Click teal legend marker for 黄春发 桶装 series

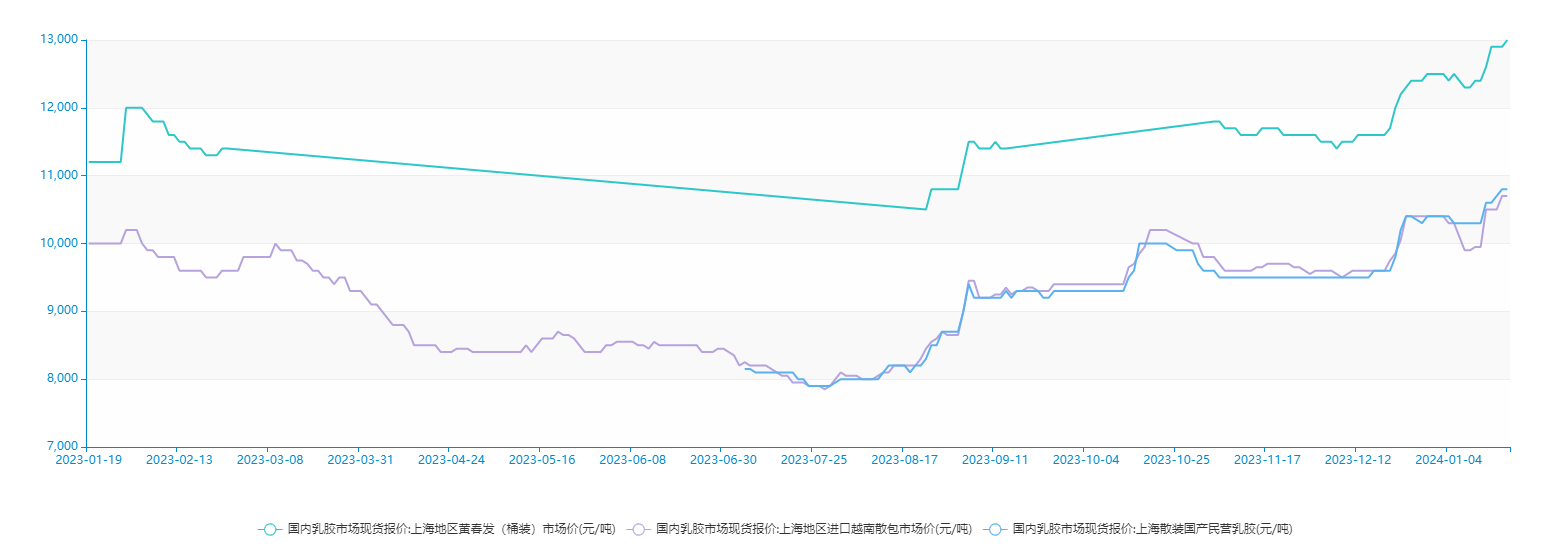269,529
